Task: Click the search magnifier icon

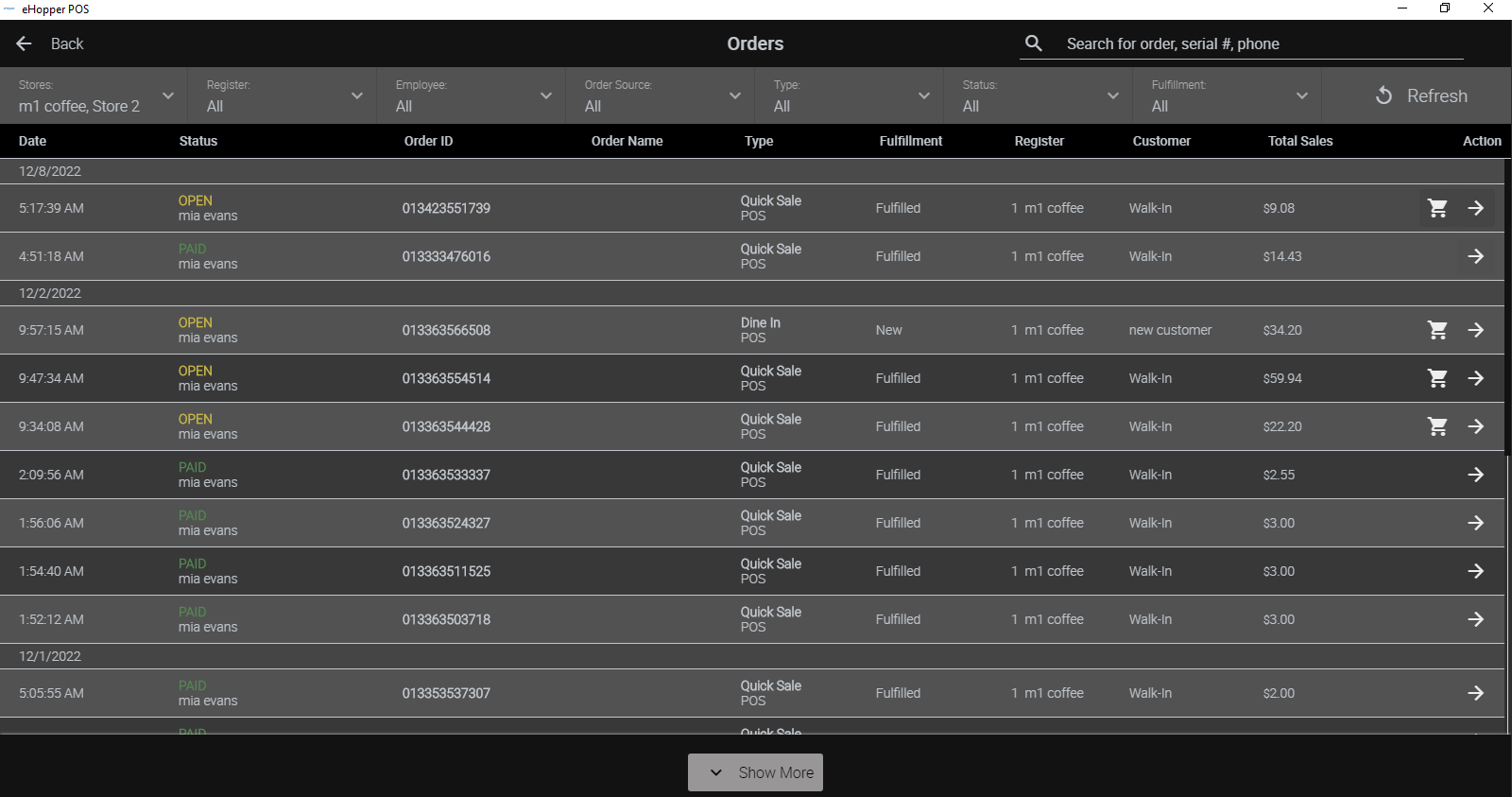Action: coord(1034,43)
